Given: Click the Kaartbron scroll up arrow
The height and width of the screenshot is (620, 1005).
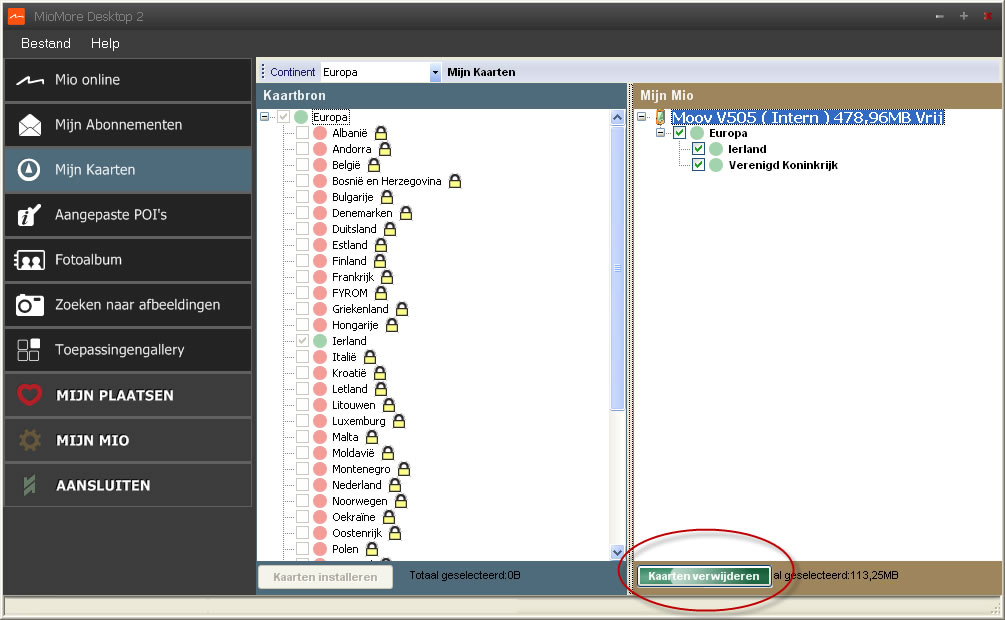Looking at the screenshot, I should (x=617, y=117).
